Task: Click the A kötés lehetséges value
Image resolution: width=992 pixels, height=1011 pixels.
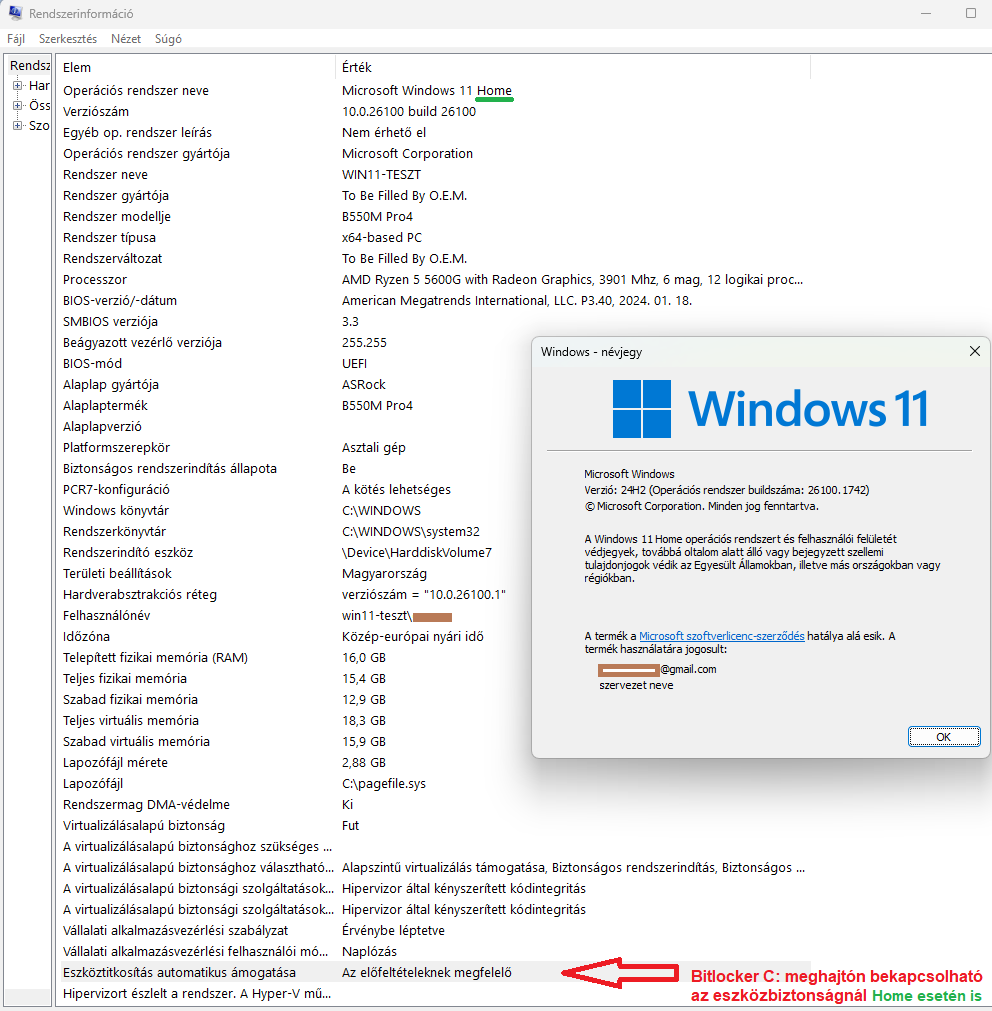Action: coord(396,489)
